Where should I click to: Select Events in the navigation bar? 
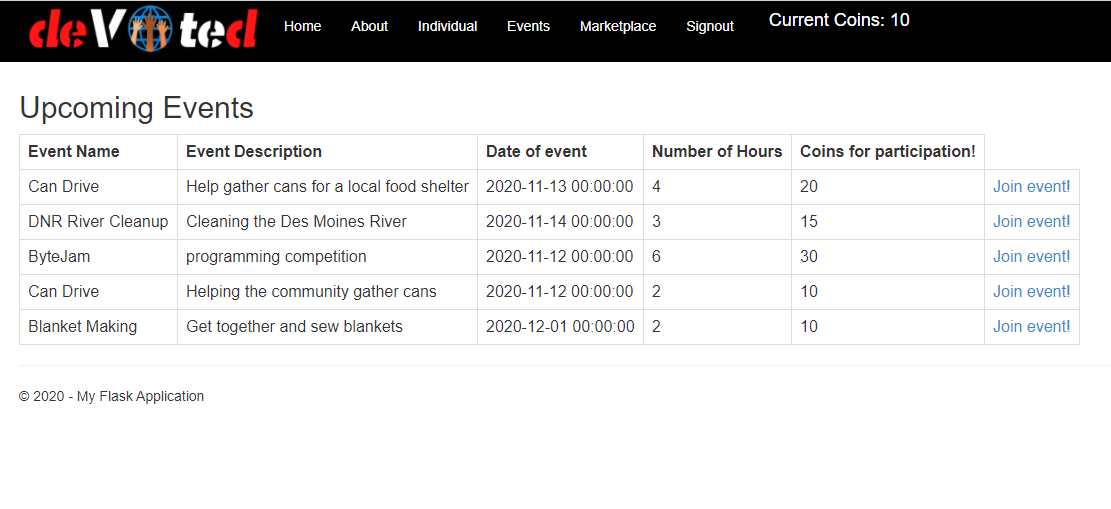point(528,26)
